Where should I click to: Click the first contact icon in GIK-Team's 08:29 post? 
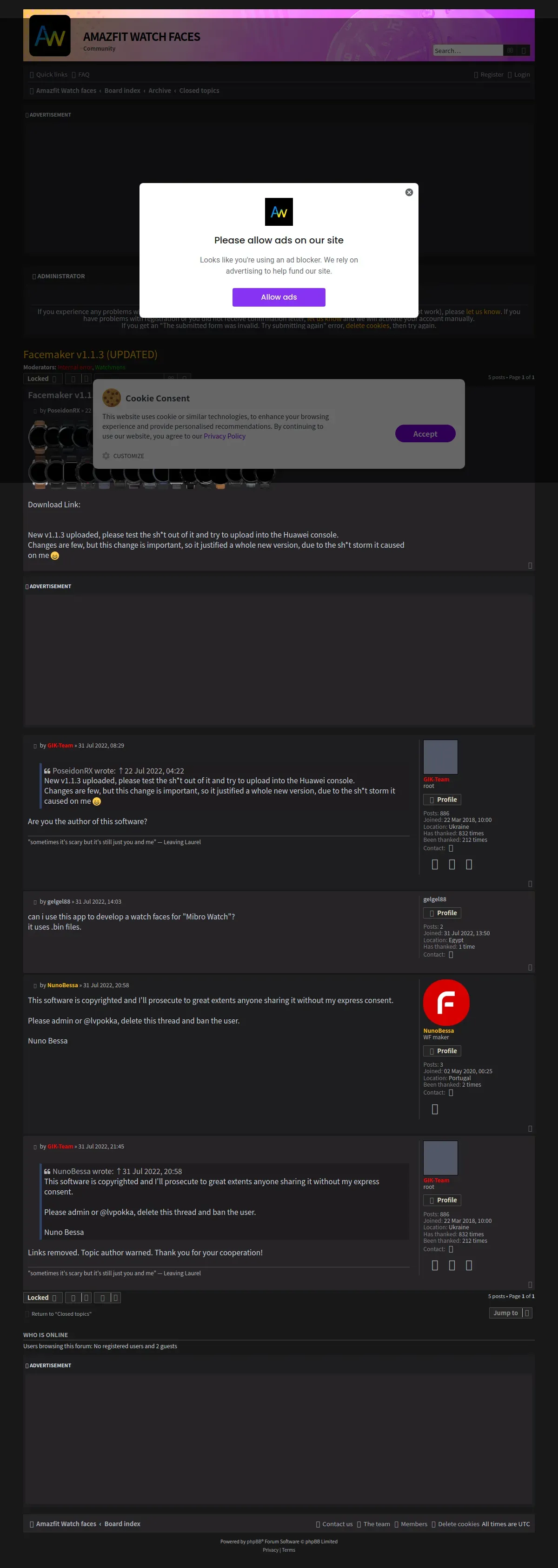[435, 864]
